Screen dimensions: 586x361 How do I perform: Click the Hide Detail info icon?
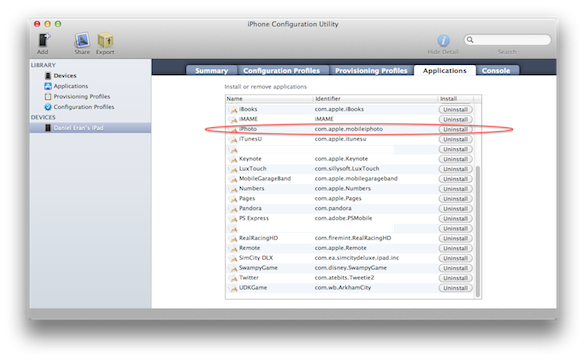click(443, 40)
